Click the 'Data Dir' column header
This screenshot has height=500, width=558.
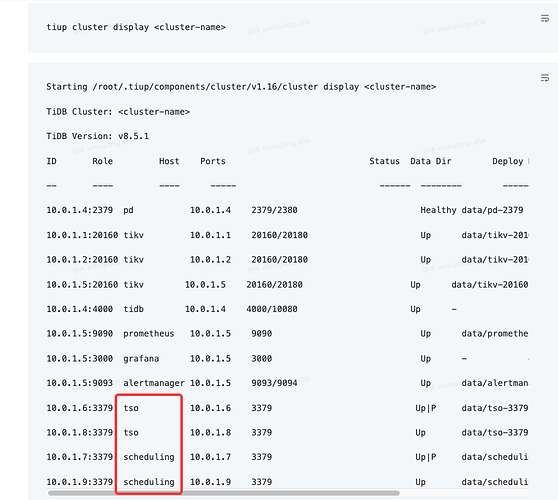pos(431,161)
